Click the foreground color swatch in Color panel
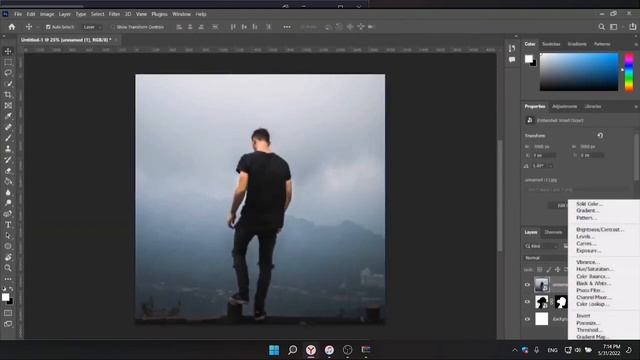 coord(529,59)
